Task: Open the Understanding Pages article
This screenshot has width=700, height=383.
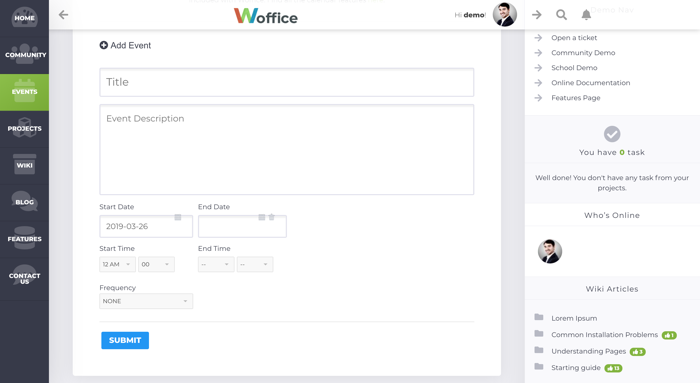Action: point(588,351)
